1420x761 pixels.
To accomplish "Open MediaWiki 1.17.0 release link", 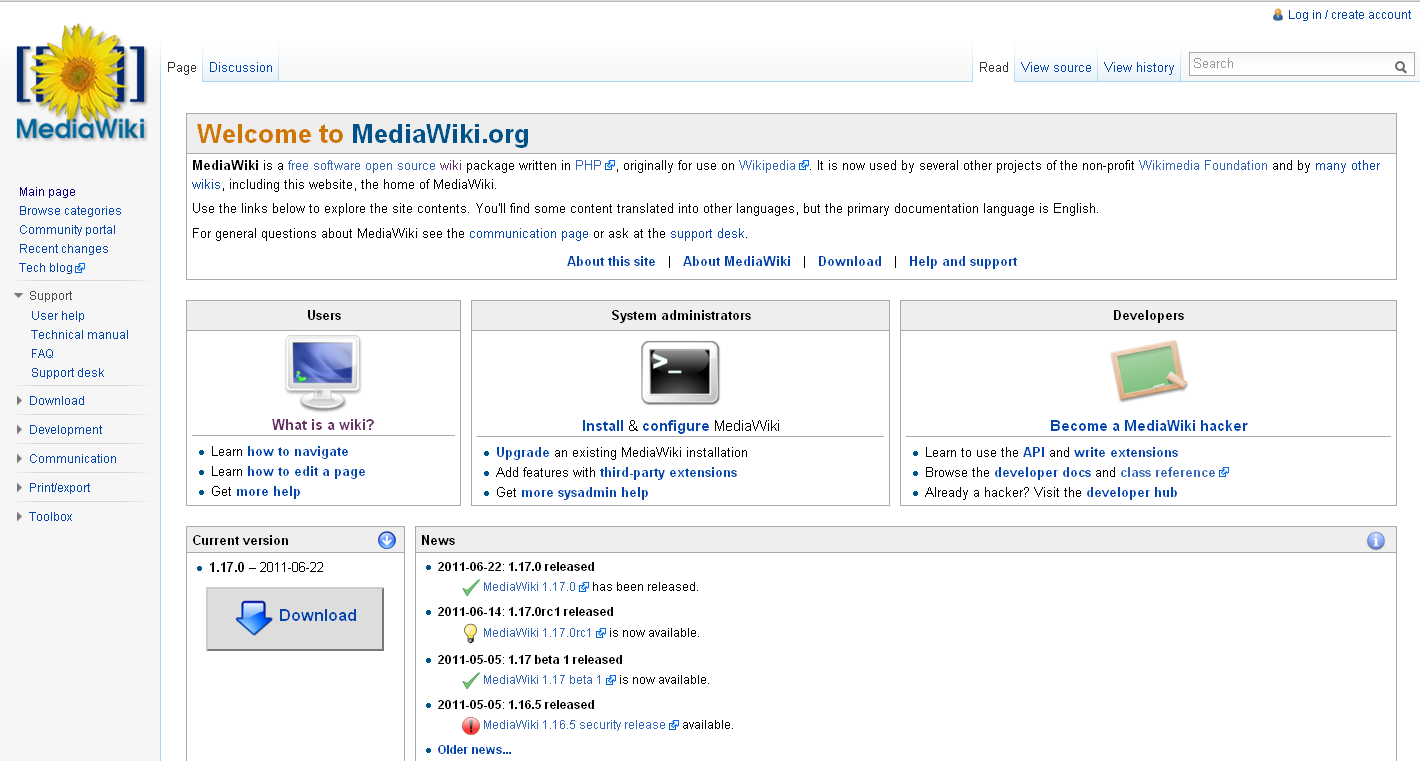I will [x=536, y=587].
